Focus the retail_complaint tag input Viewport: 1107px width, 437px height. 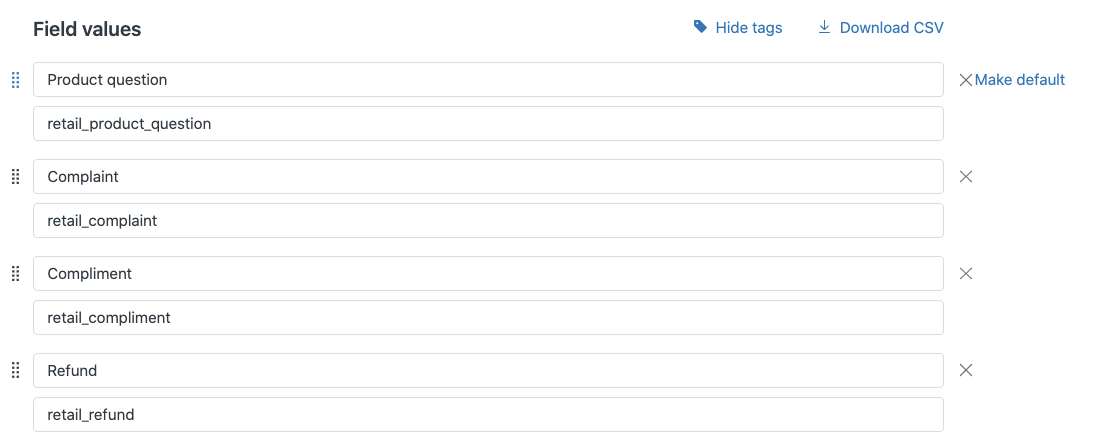click(488, 221)
